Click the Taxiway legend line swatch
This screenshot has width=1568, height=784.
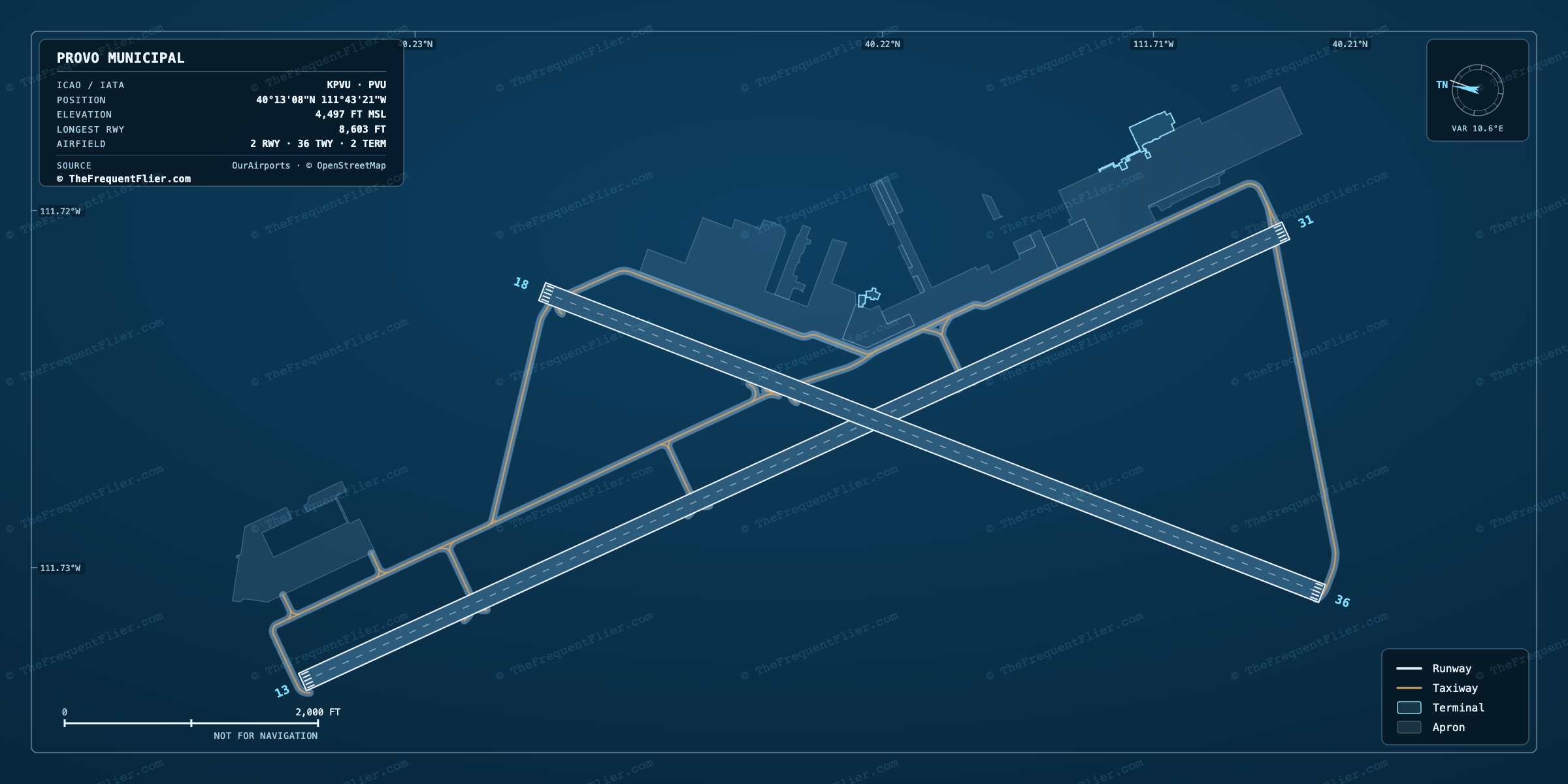point(1409,688)
